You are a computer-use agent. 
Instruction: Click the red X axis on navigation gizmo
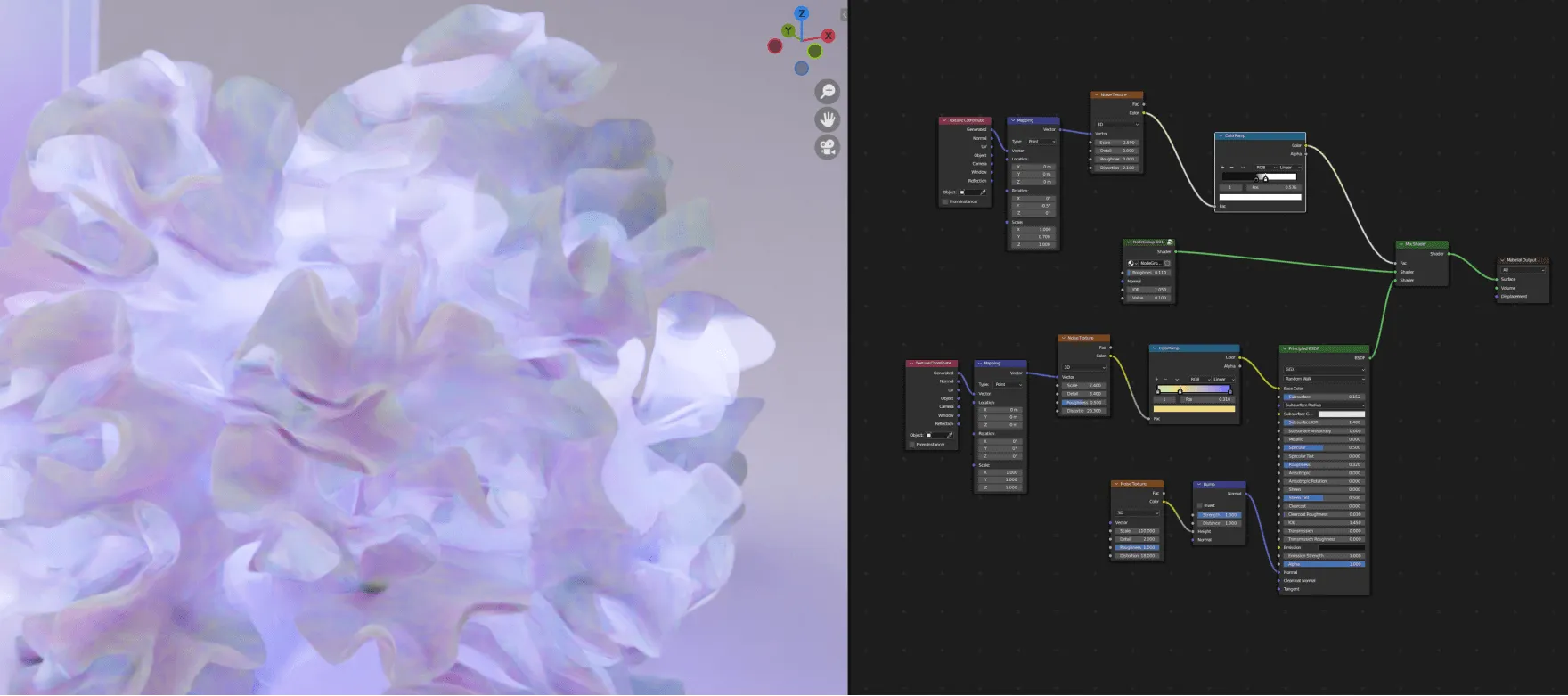[829, 36]
